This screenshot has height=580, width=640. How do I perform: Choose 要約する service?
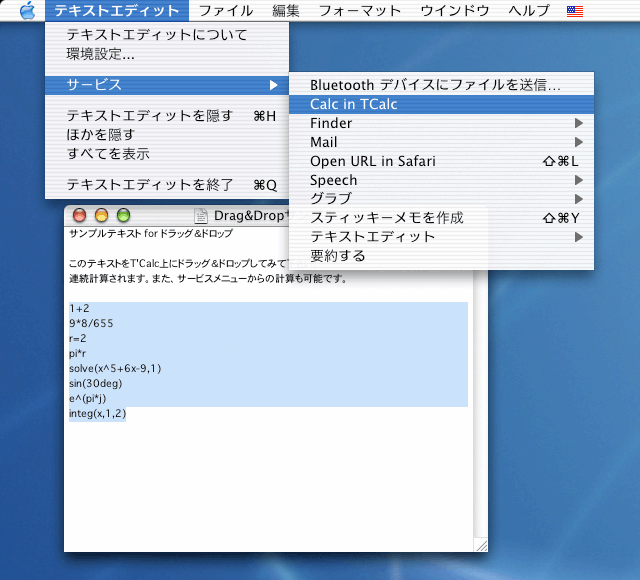(x=441, y=256)
